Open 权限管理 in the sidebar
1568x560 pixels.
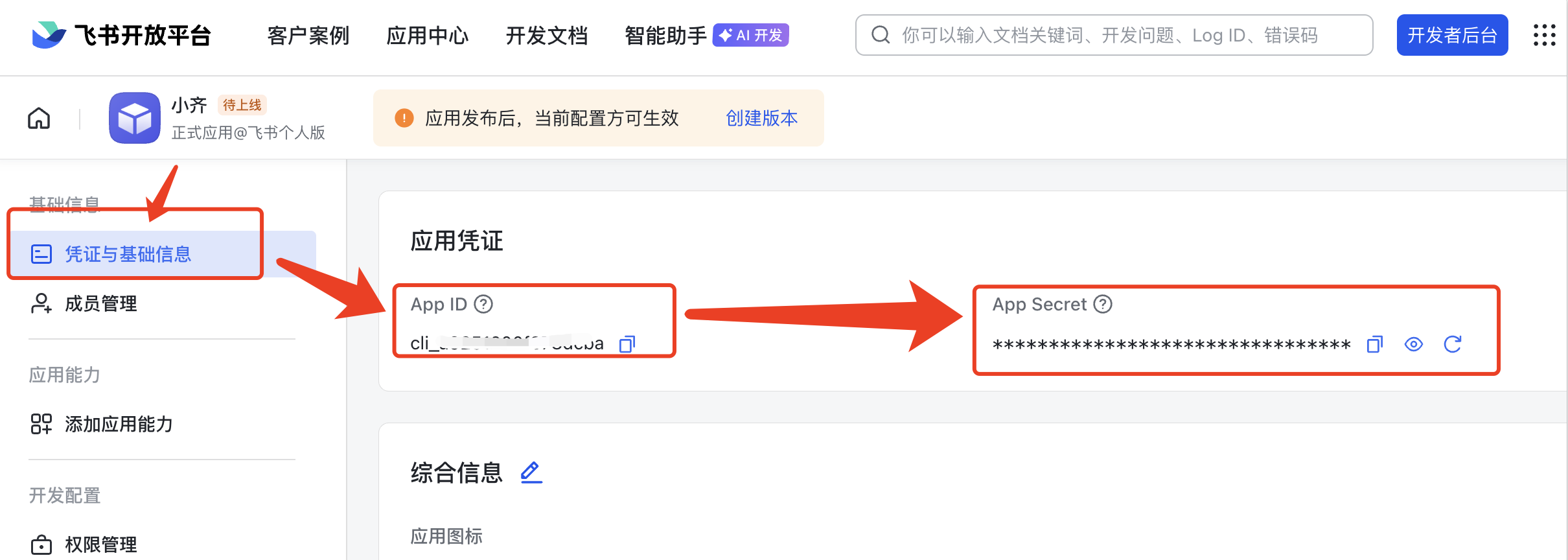click(x=84, y=544)
